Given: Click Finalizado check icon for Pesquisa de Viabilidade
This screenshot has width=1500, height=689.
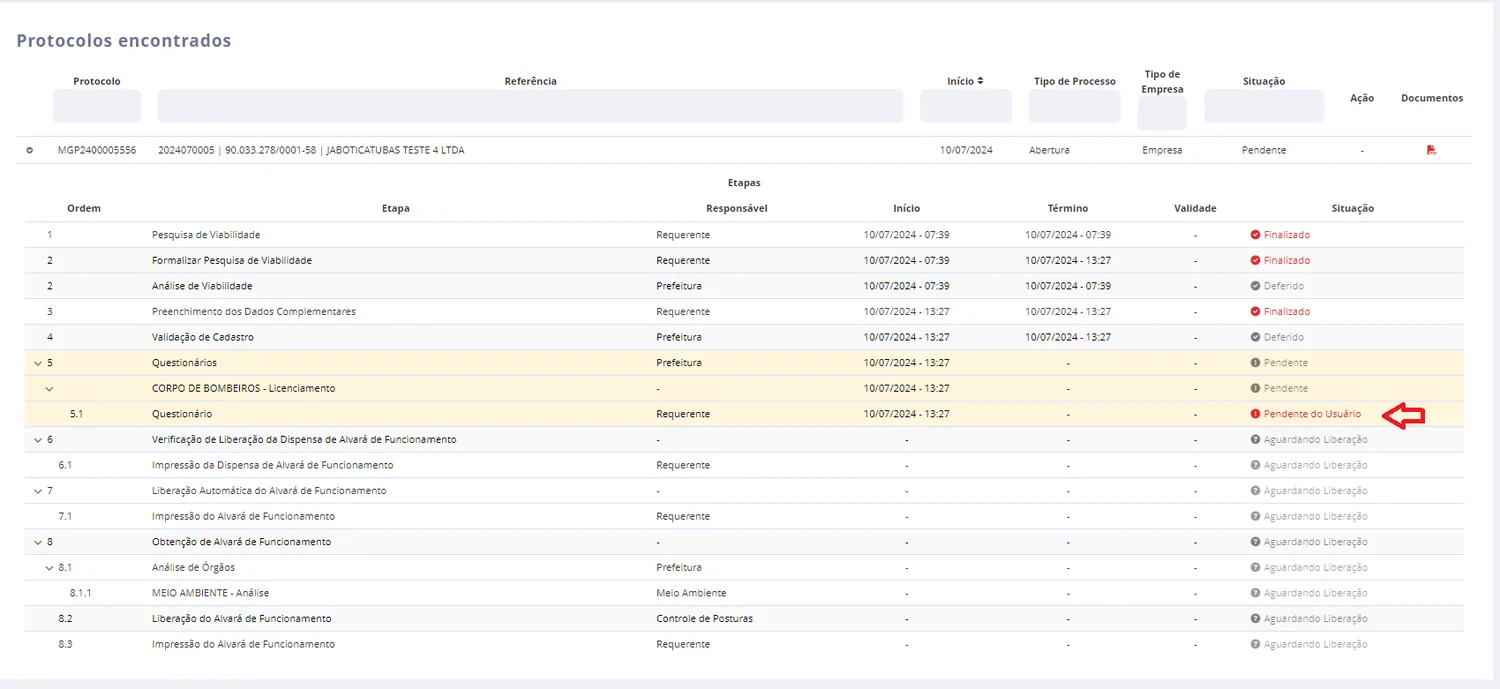Looking at the screenshot, I should [x=1255, y=235].
